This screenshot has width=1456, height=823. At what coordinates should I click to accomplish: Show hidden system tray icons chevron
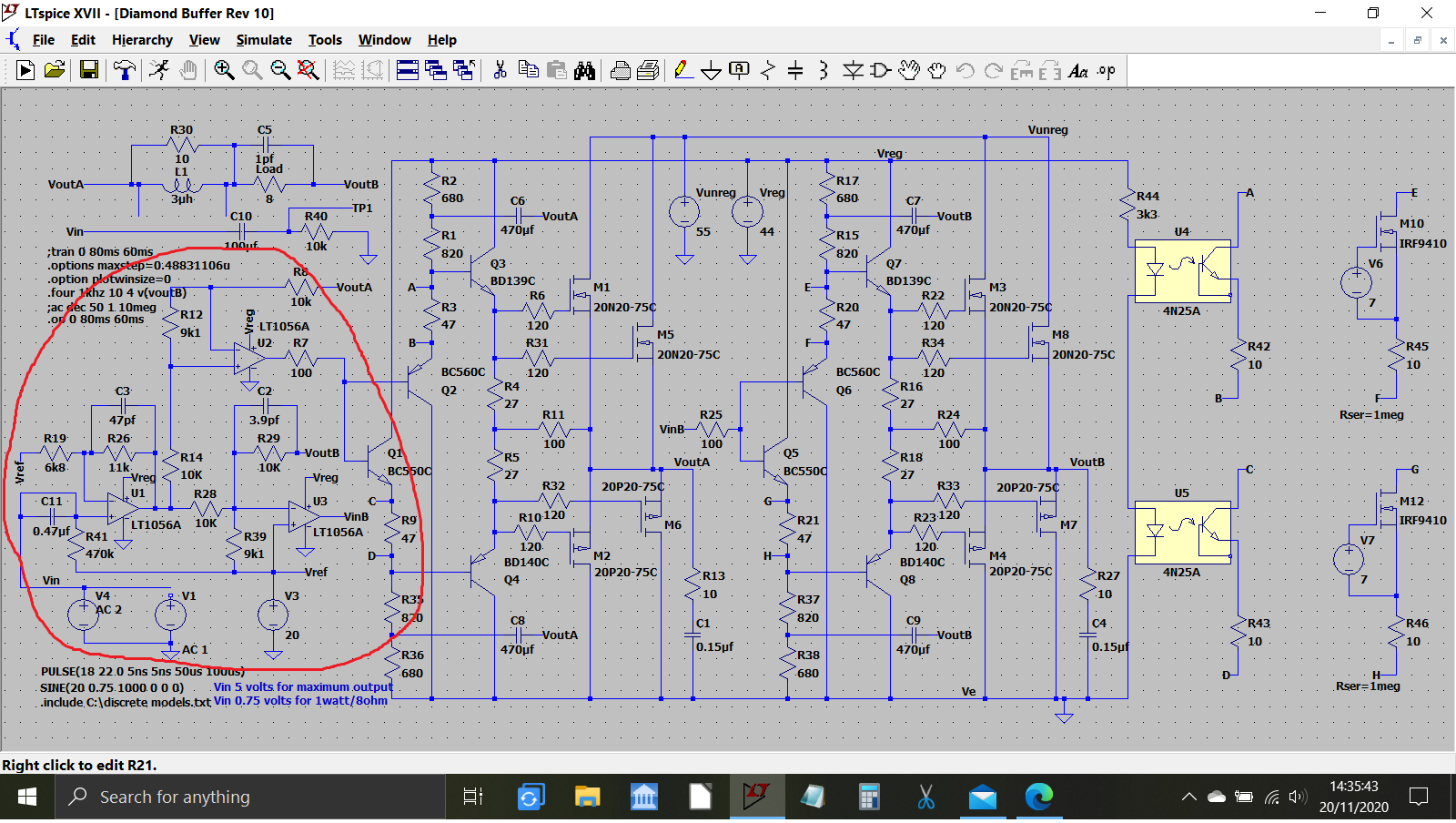[1188, 798]
